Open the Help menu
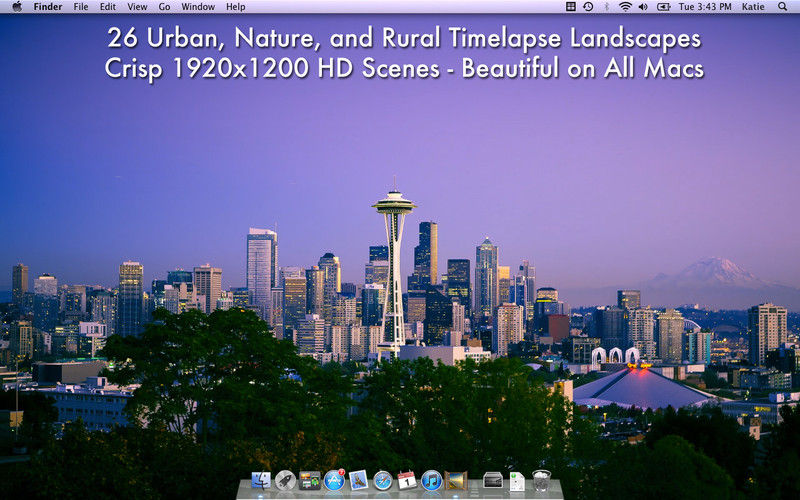 (x=236, y=7)
